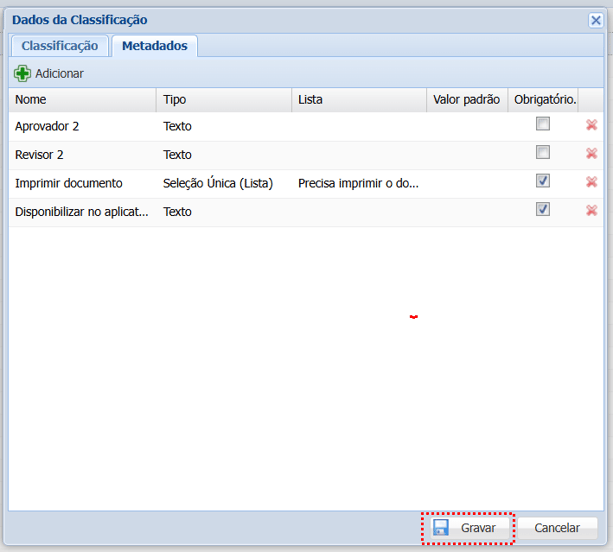This screenshot has width=613, height=552.
Task: Remove the Disponibilizar no aplicativo row
Action: pyautogui.click(x=591, y=210)
